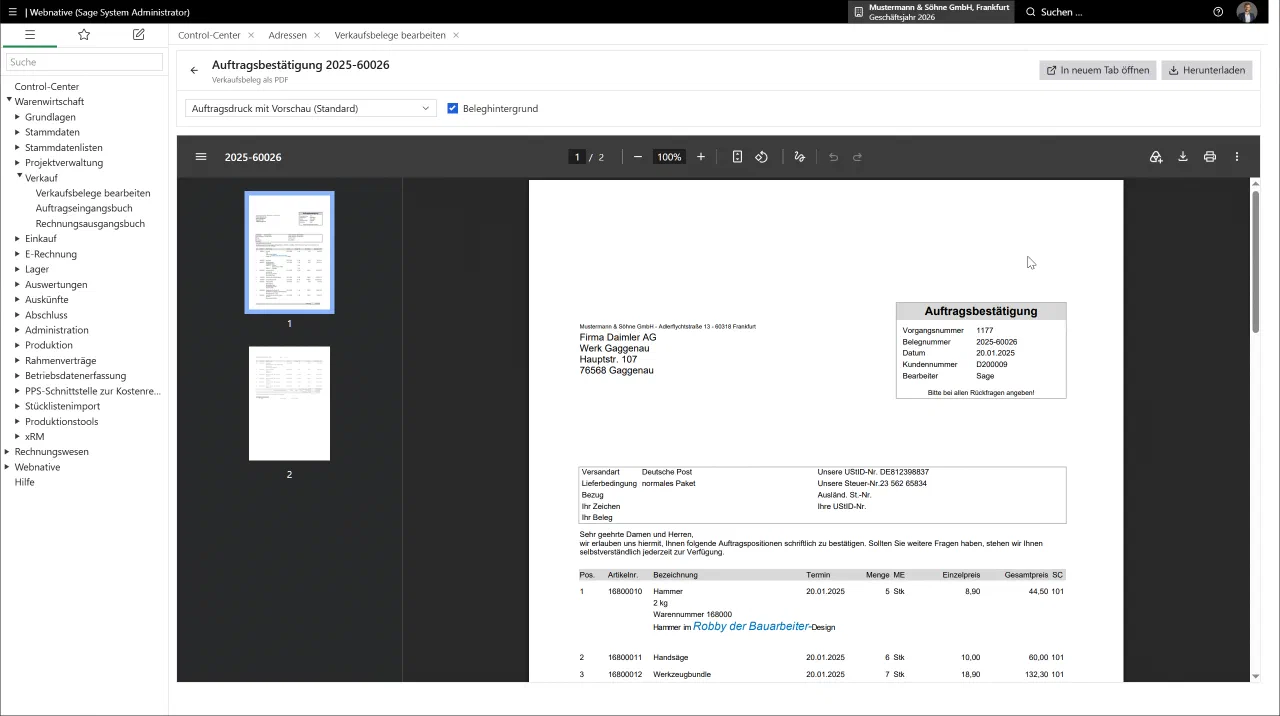This screenshot has width=1280, height=716.
Task: Click the In neuem Tab öffnen button
Action: point(1098,70)
